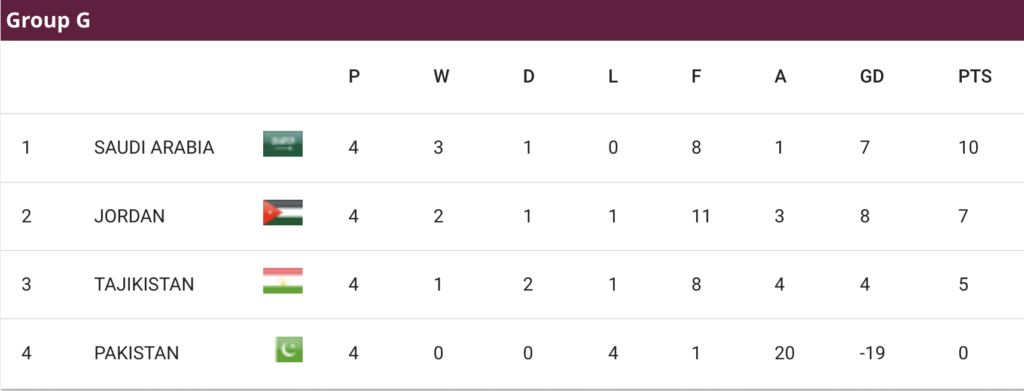
Task: Click the Tajikistan flag icon
Action: (283, 281)
